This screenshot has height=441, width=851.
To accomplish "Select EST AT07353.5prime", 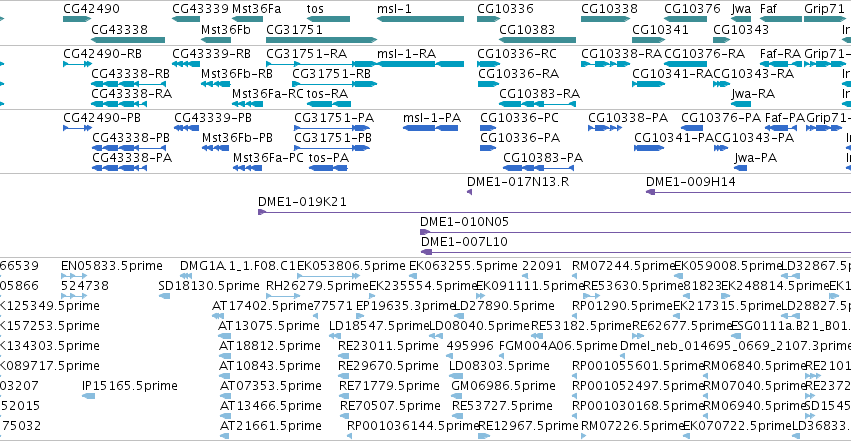I will [270, 386].
